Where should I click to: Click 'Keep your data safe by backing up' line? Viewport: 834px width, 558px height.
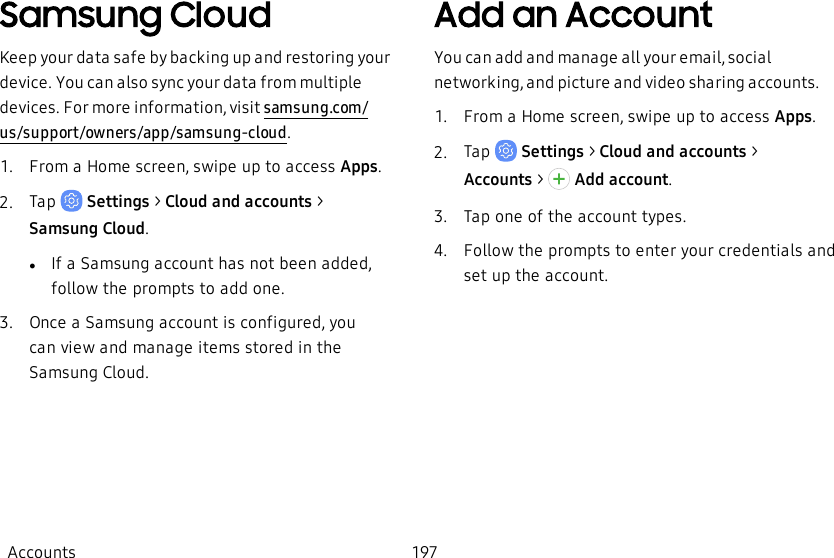195,58
